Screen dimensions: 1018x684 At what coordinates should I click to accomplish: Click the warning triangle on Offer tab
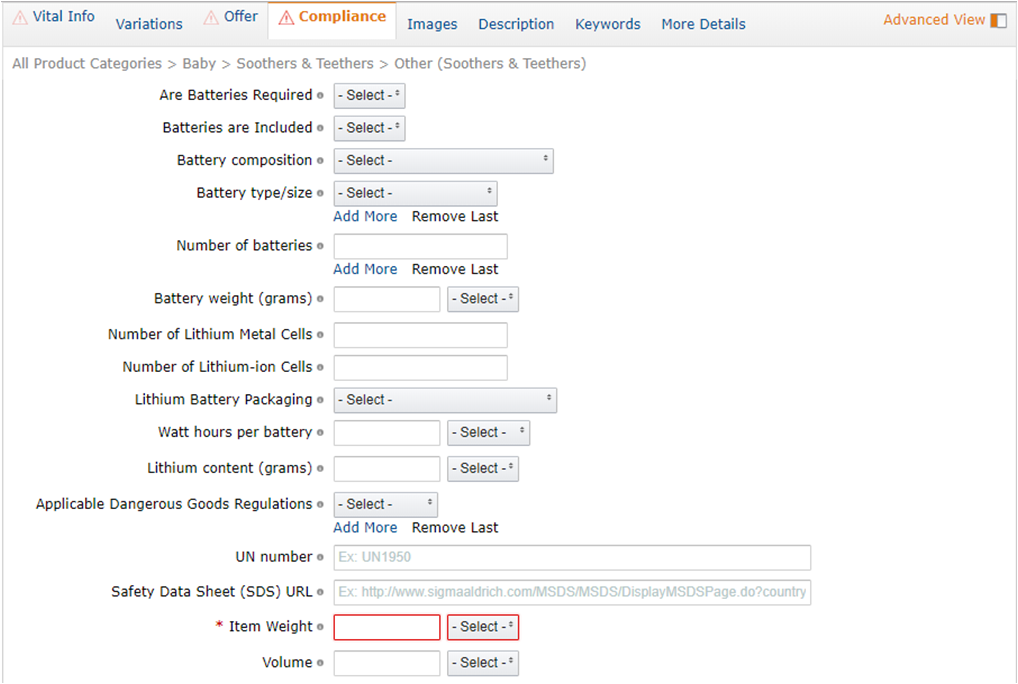tap(211, 17)
